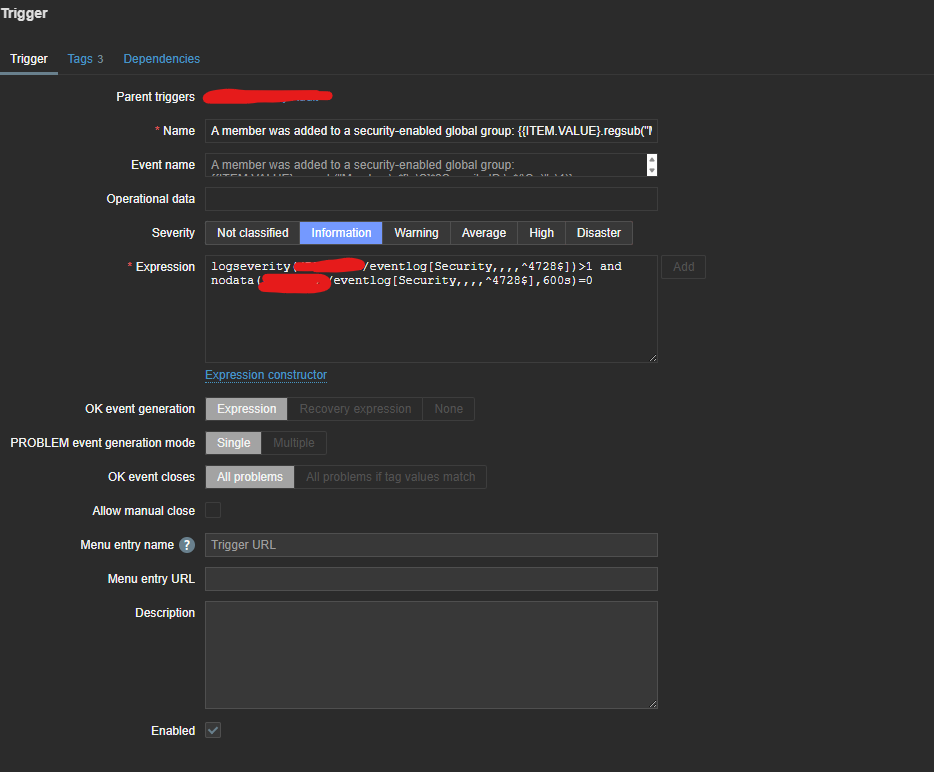
Task: Click the redacted parent trigger link
Action: [267, 96]
